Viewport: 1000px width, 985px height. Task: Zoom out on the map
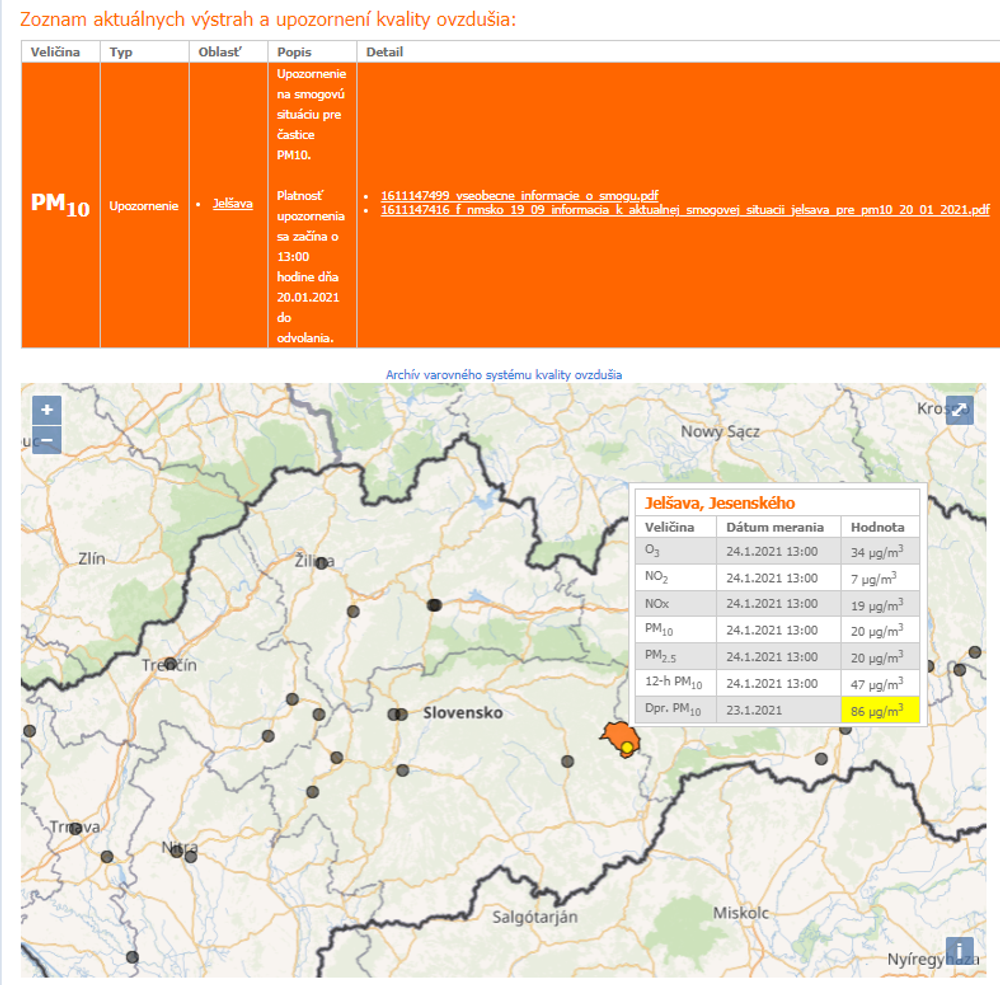coord(47,440)
